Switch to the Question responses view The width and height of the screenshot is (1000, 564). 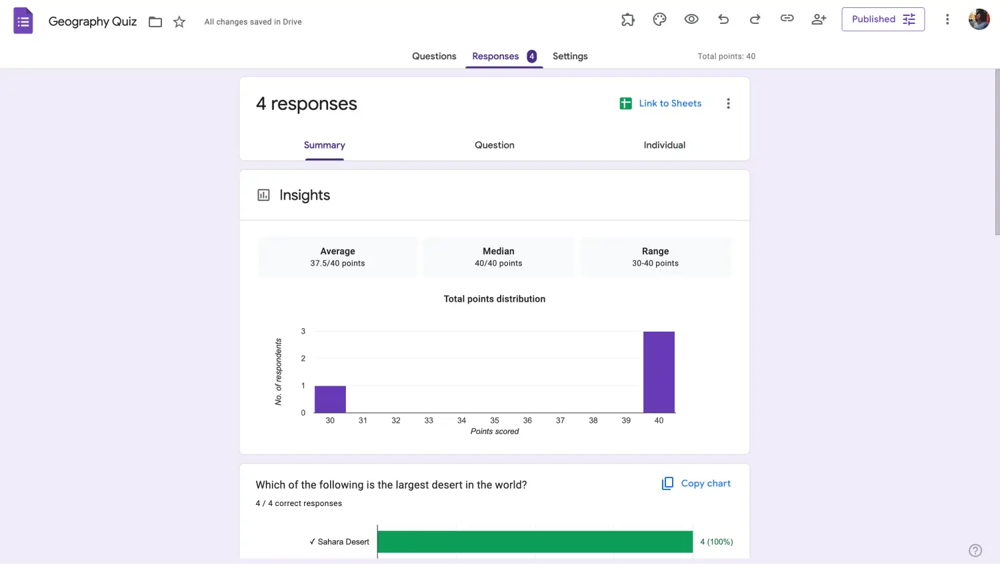coord(494,145)
